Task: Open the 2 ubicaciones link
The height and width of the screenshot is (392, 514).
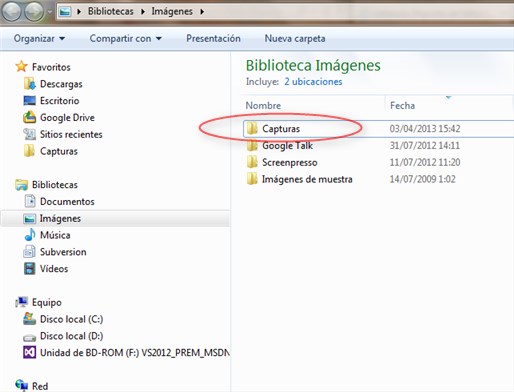Action: (313, 82)
